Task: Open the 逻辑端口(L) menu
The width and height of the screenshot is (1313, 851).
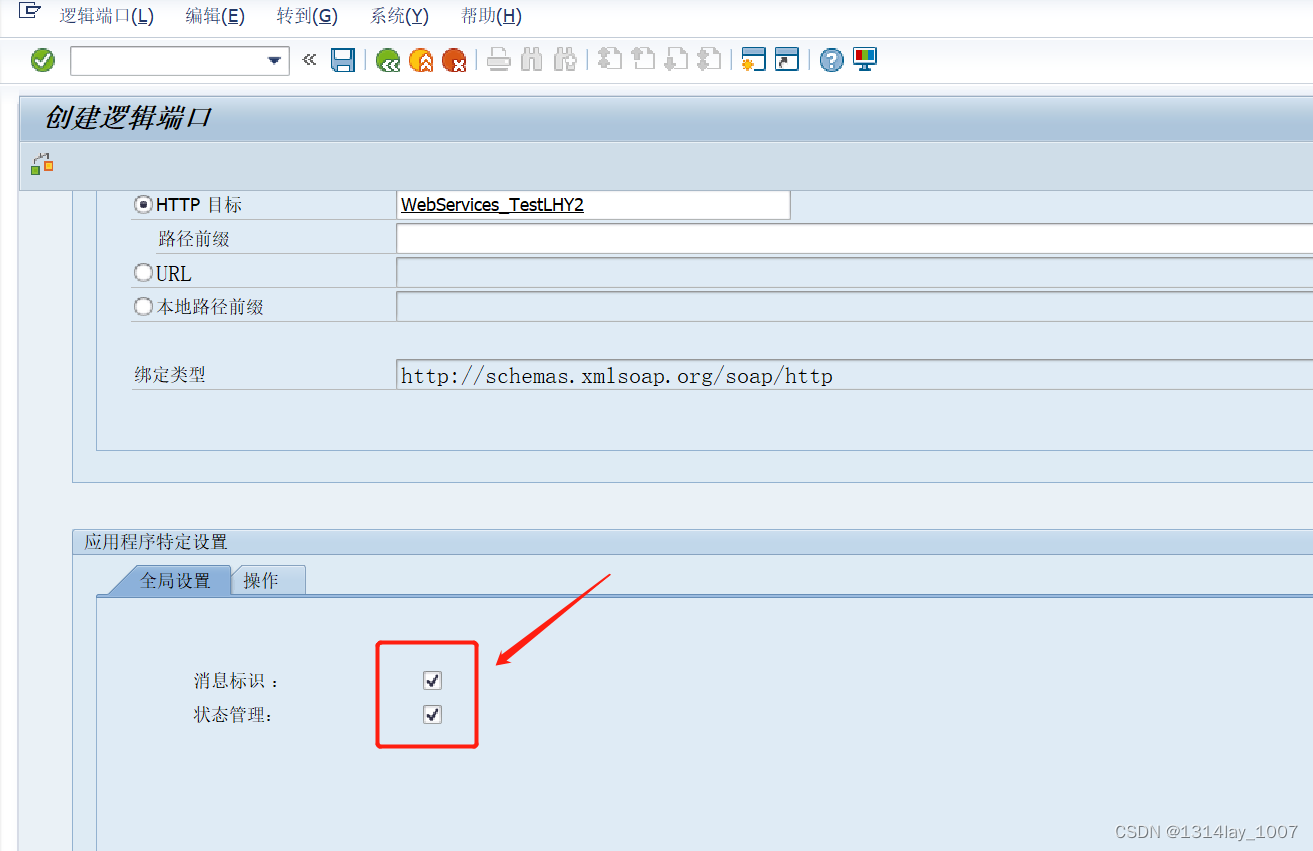Action: (107, 16)
